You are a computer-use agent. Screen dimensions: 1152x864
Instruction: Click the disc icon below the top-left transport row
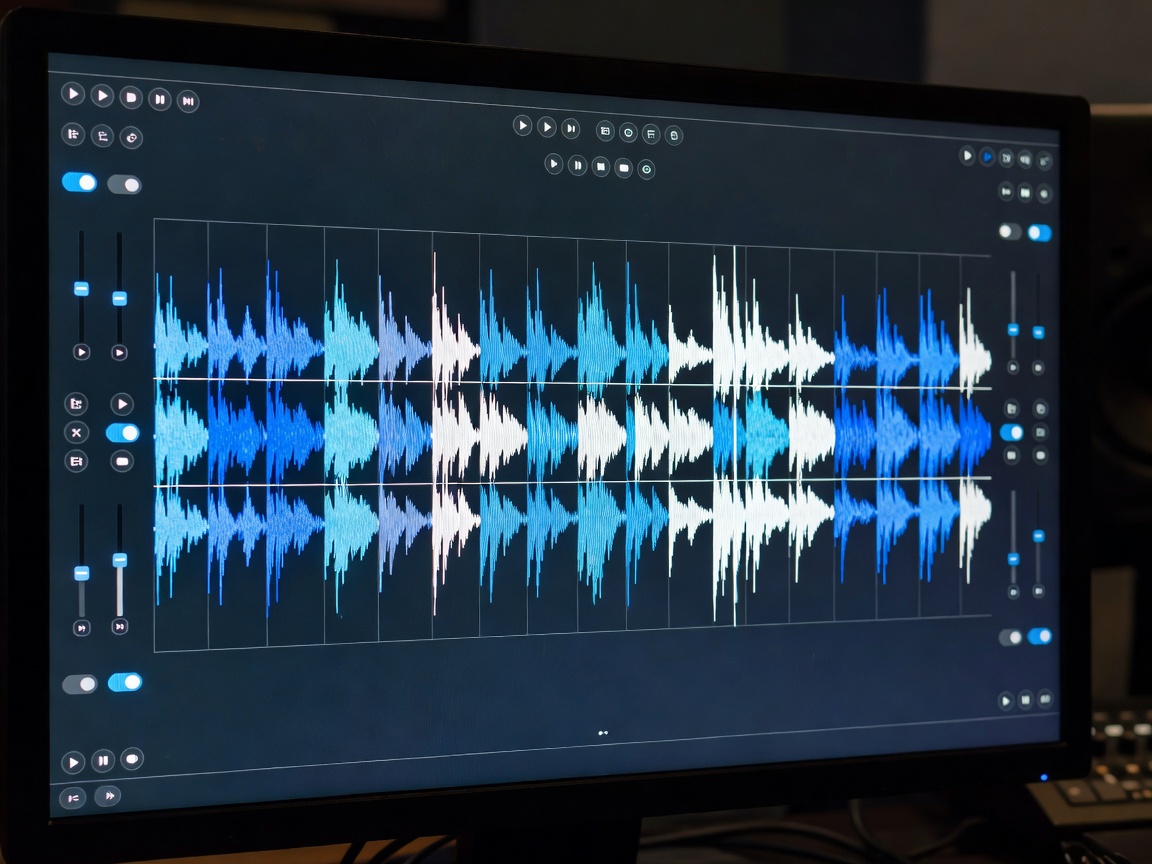click(x=131, y=137)
